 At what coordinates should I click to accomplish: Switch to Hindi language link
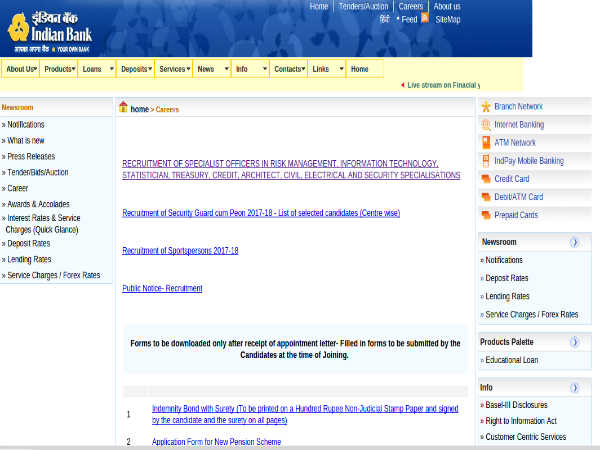pyautogui.click(x=384, y=19)
